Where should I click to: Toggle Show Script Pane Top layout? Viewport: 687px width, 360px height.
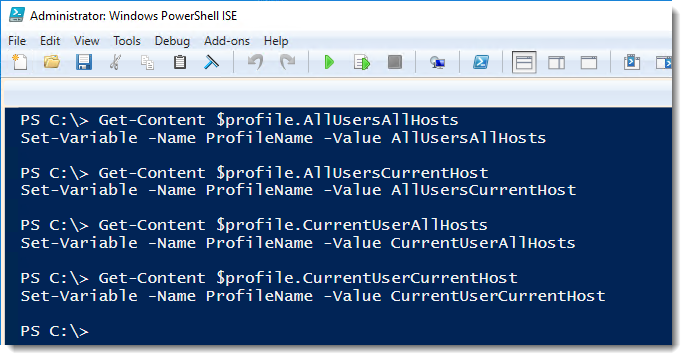(x=524, y=63)
